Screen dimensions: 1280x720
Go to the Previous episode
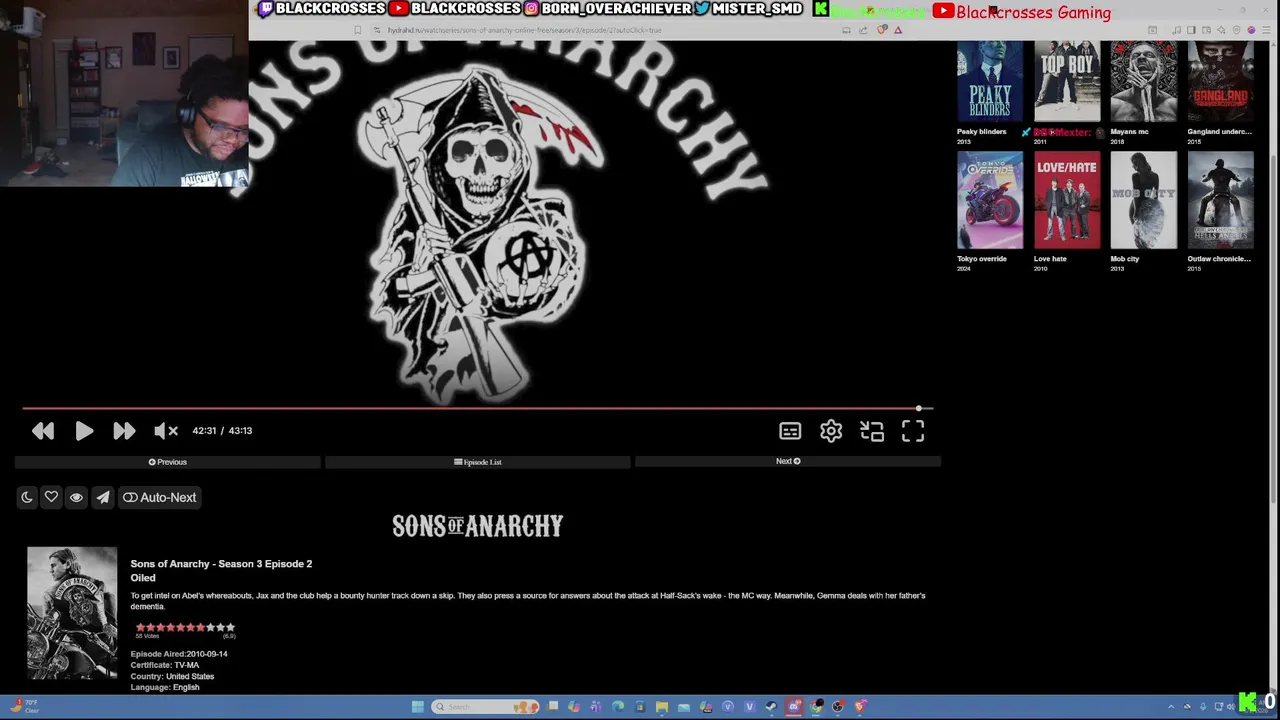[168, 462]
